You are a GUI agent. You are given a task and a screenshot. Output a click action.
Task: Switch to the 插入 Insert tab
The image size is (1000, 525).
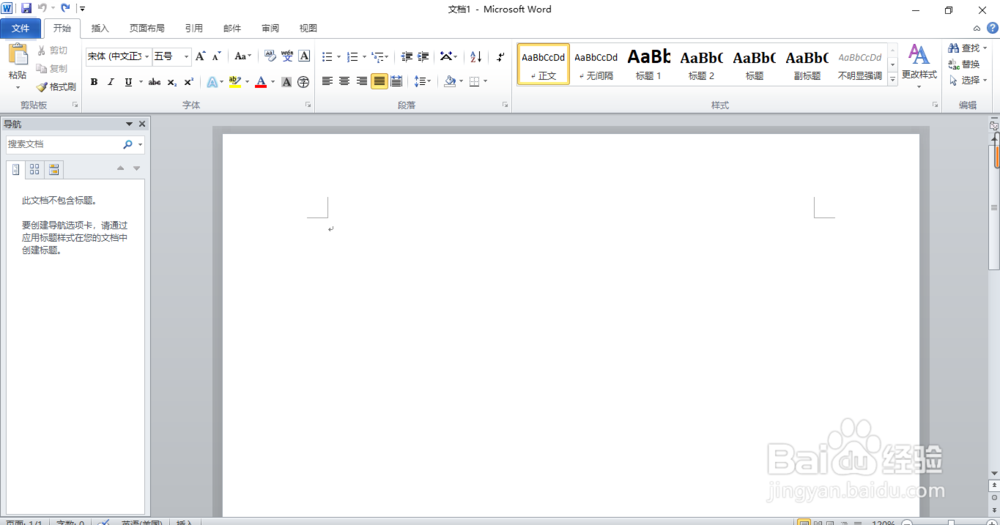click(x=100, y=28)
